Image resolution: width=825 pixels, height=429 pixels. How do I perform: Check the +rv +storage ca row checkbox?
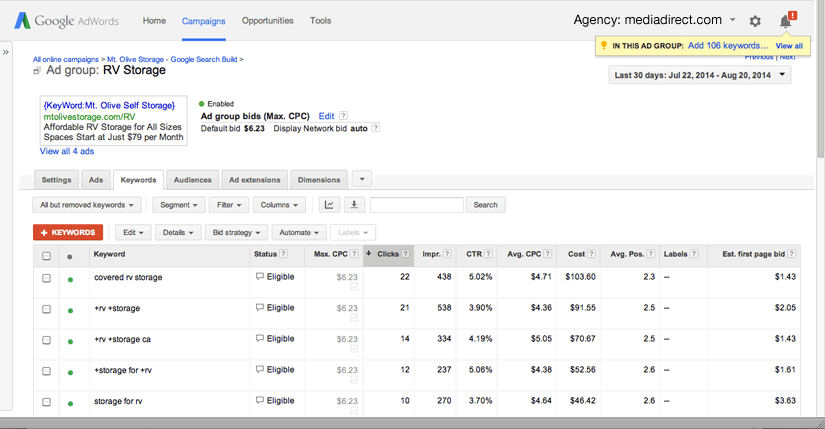pyautogui.click(x=46, y=340)
